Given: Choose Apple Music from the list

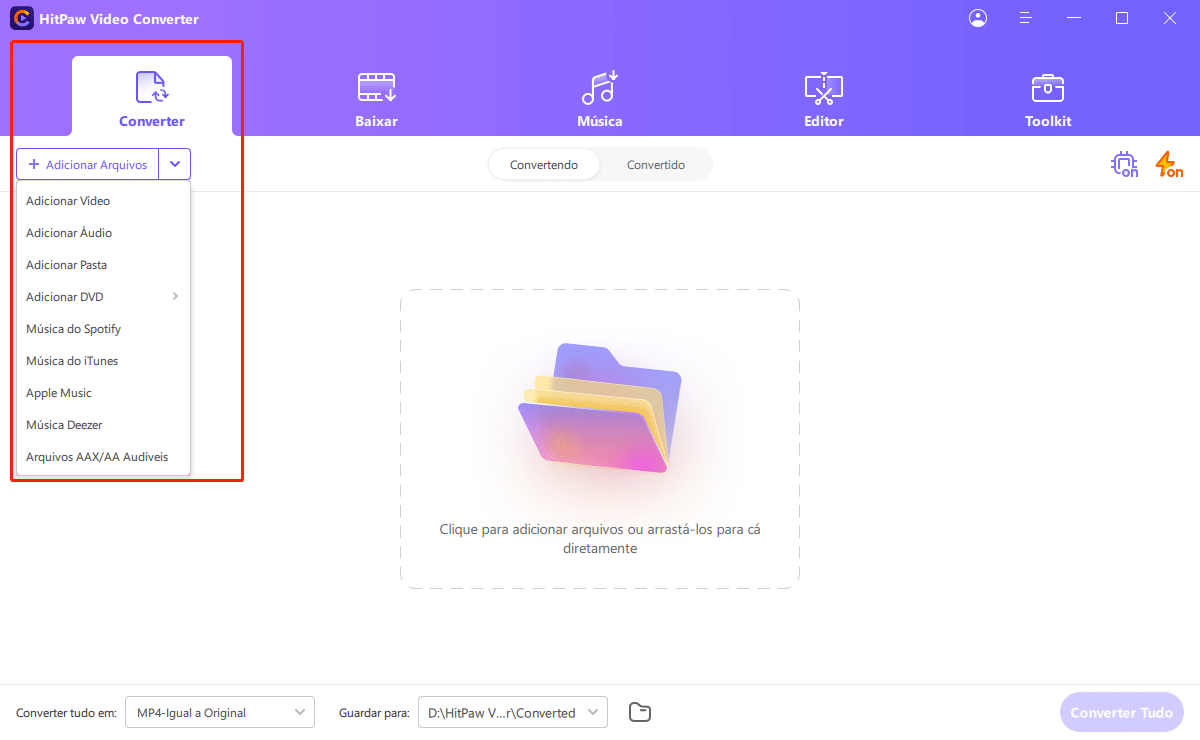Looking at the screenshot, I should [x=103, y=393].
